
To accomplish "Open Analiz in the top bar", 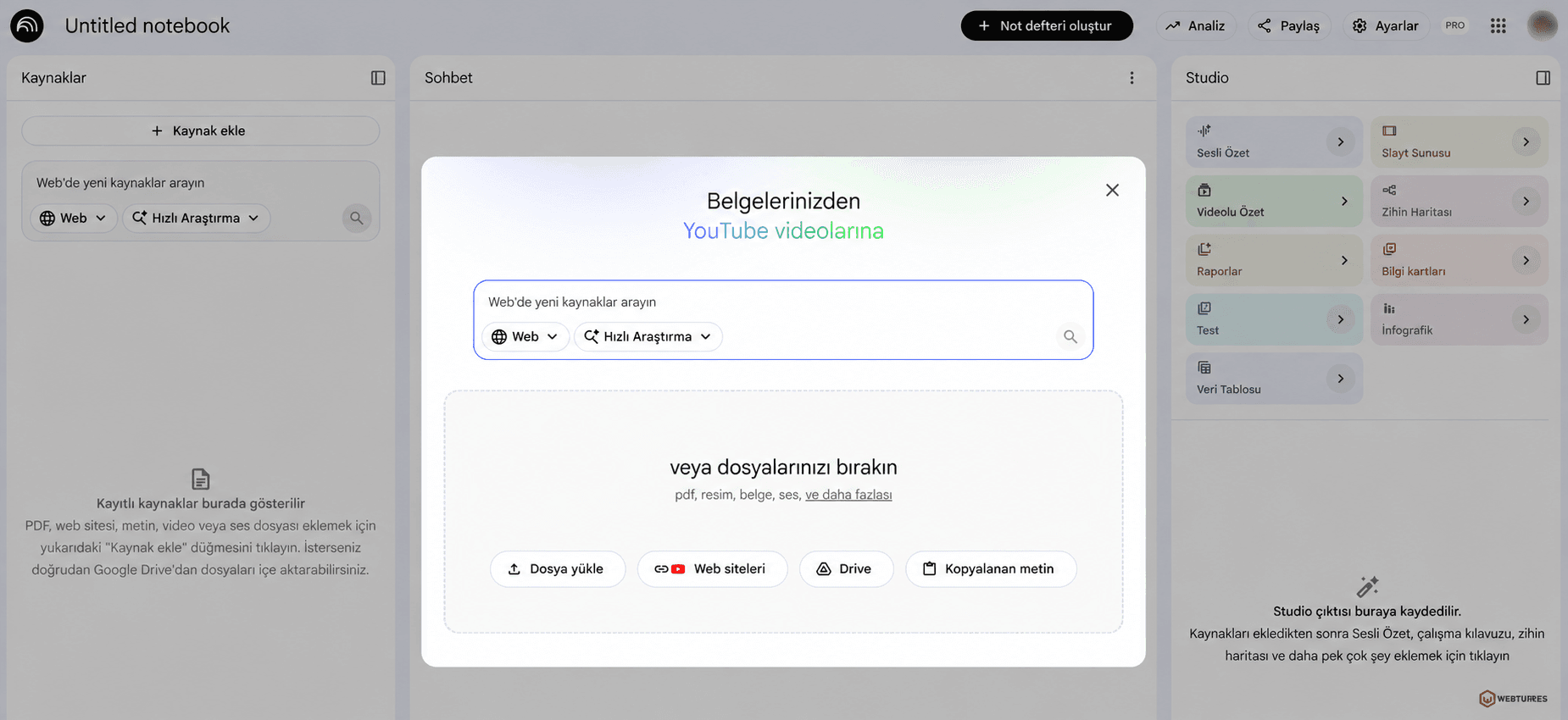I will (x=1196, y=25).
